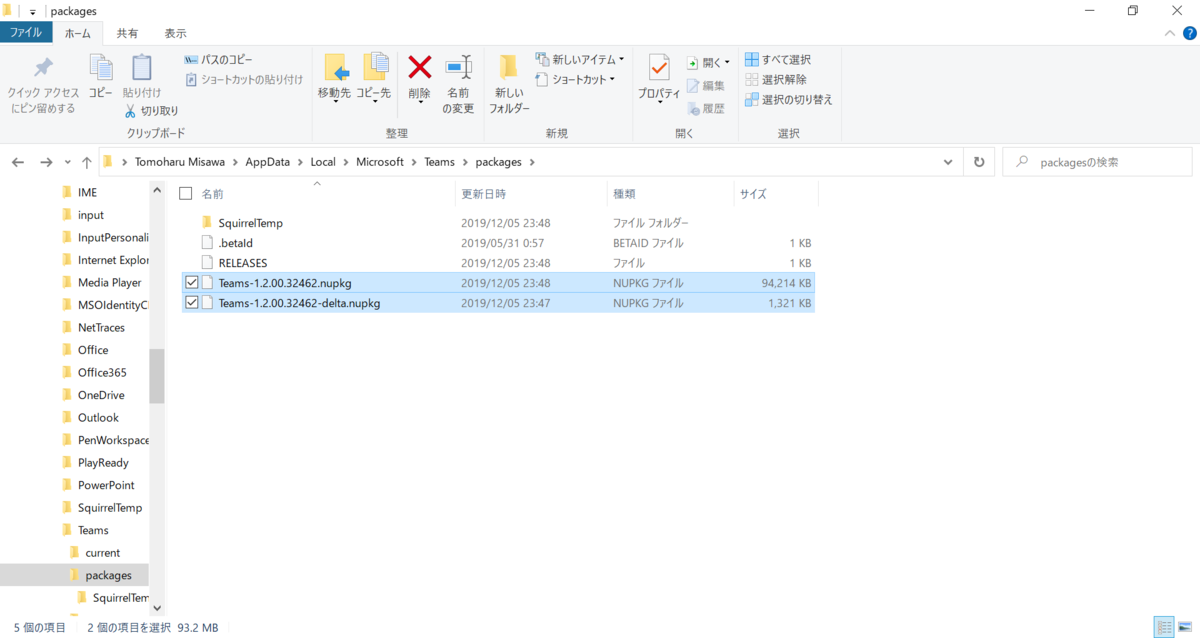Select SquirrelTemp folder in file list
Viewport: 1200px width, 638px height.
(x=250, y=223)
